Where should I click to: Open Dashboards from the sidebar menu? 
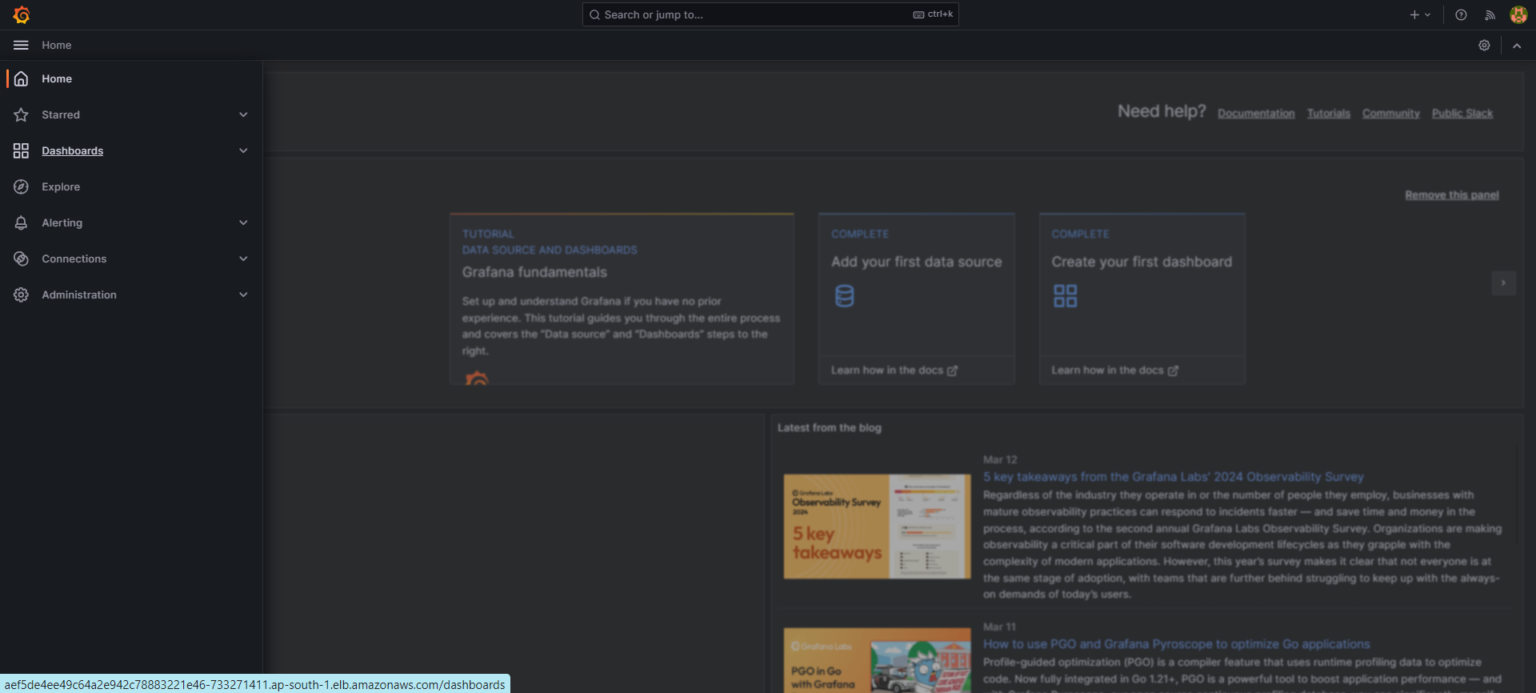coord(72,151)
